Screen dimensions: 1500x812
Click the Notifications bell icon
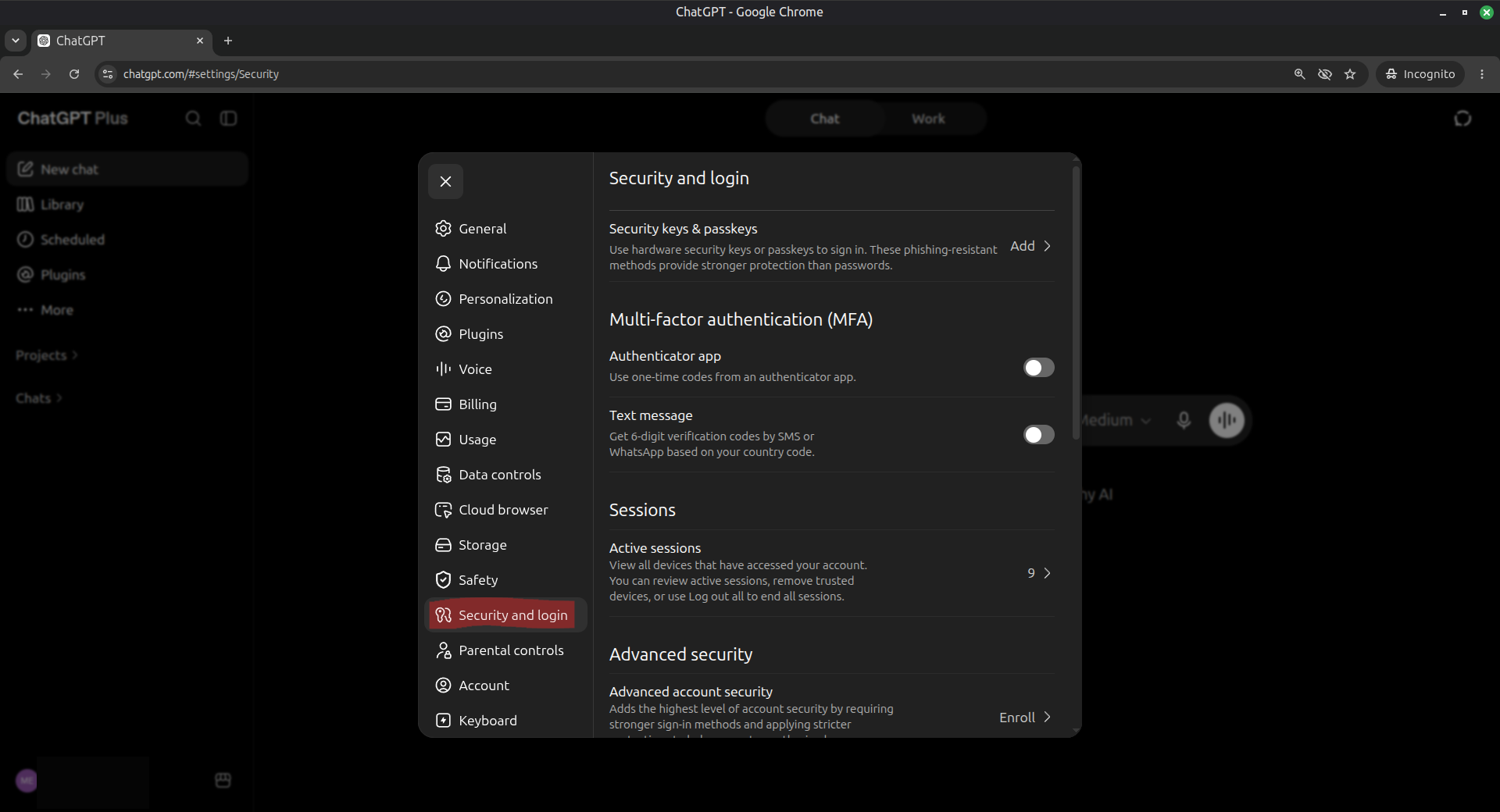[443, 264]
